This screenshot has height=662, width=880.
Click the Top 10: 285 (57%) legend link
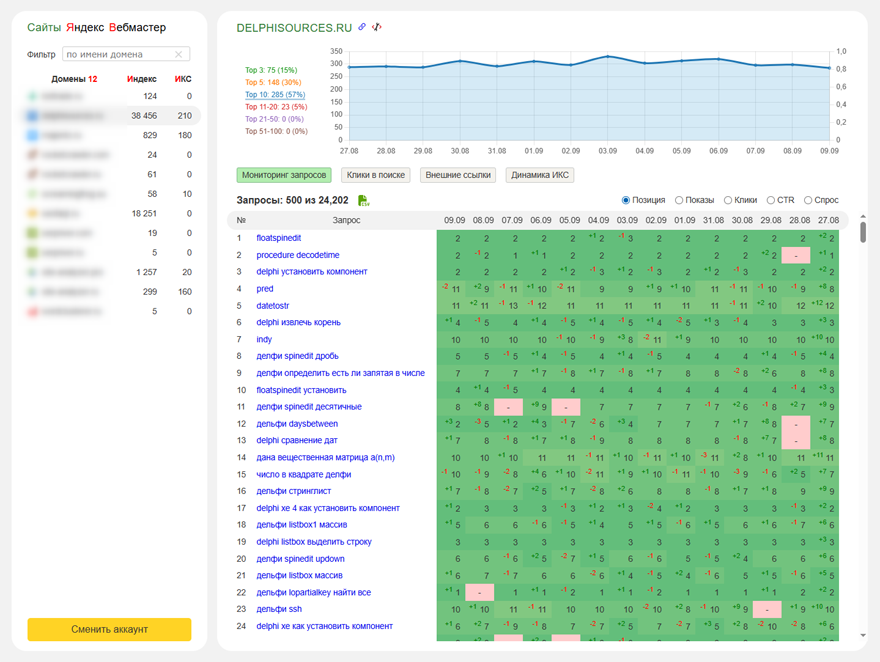tap(275, 95)
